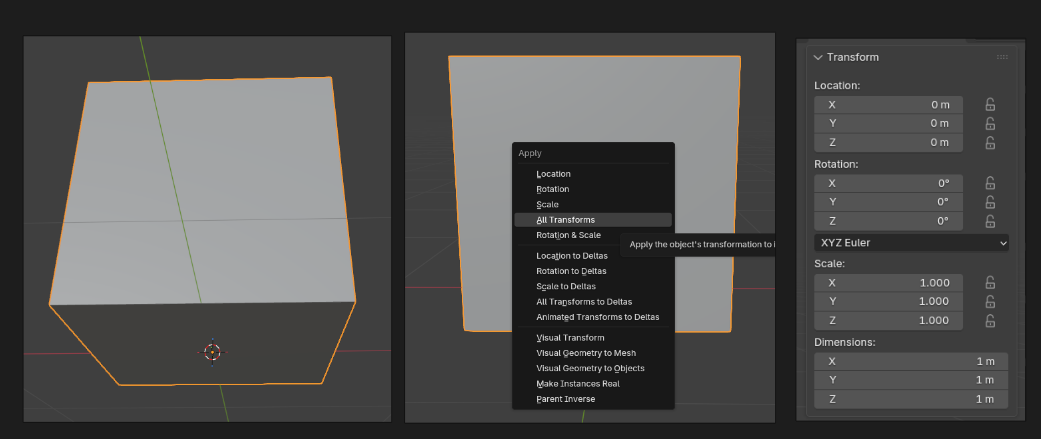Image resolution: width=1041 pixels, height=439 pixels.
Task: Open the XYZ Euler rotation mode dropdown
Action: (x=911, y=243)
